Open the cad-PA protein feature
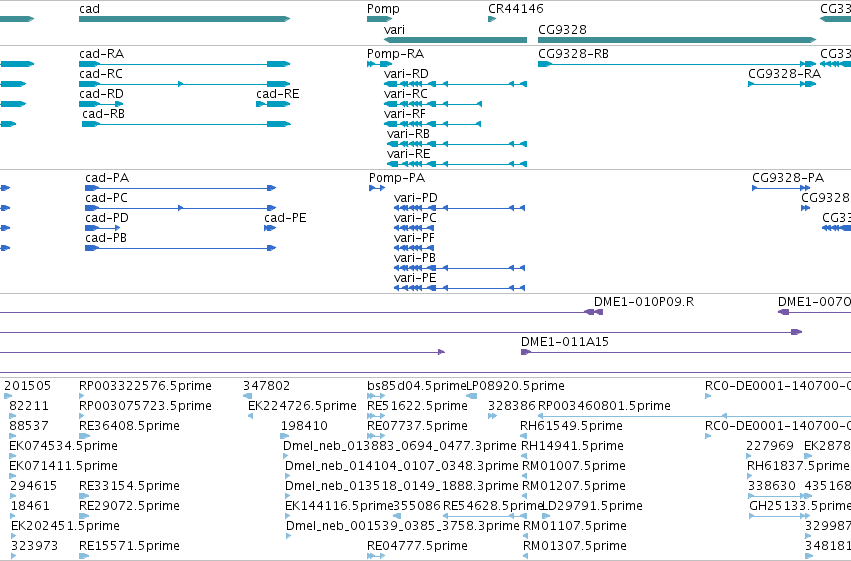This screenshot has height=561, width=851. [x=181, y=188]
